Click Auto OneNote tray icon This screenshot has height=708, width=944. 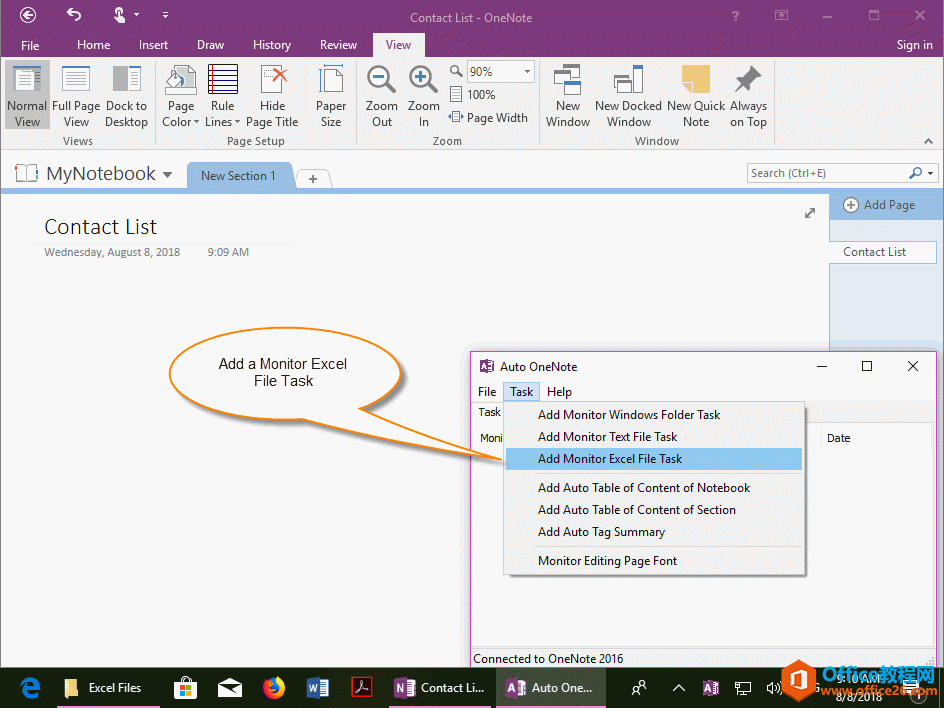coord(711,688)
